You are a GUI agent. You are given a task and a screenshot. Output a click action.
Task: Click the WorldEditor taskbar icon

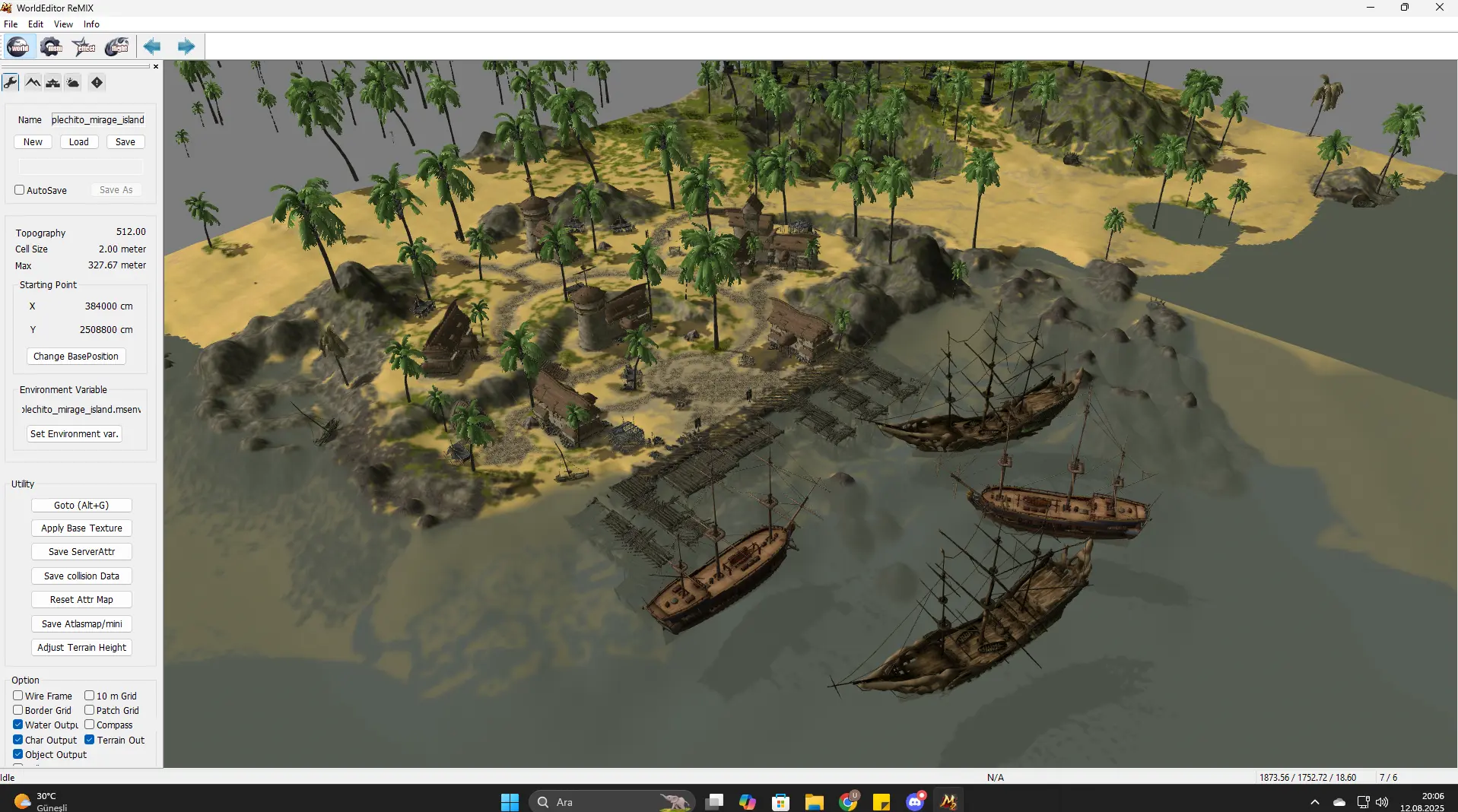click(x=948, y=802)
